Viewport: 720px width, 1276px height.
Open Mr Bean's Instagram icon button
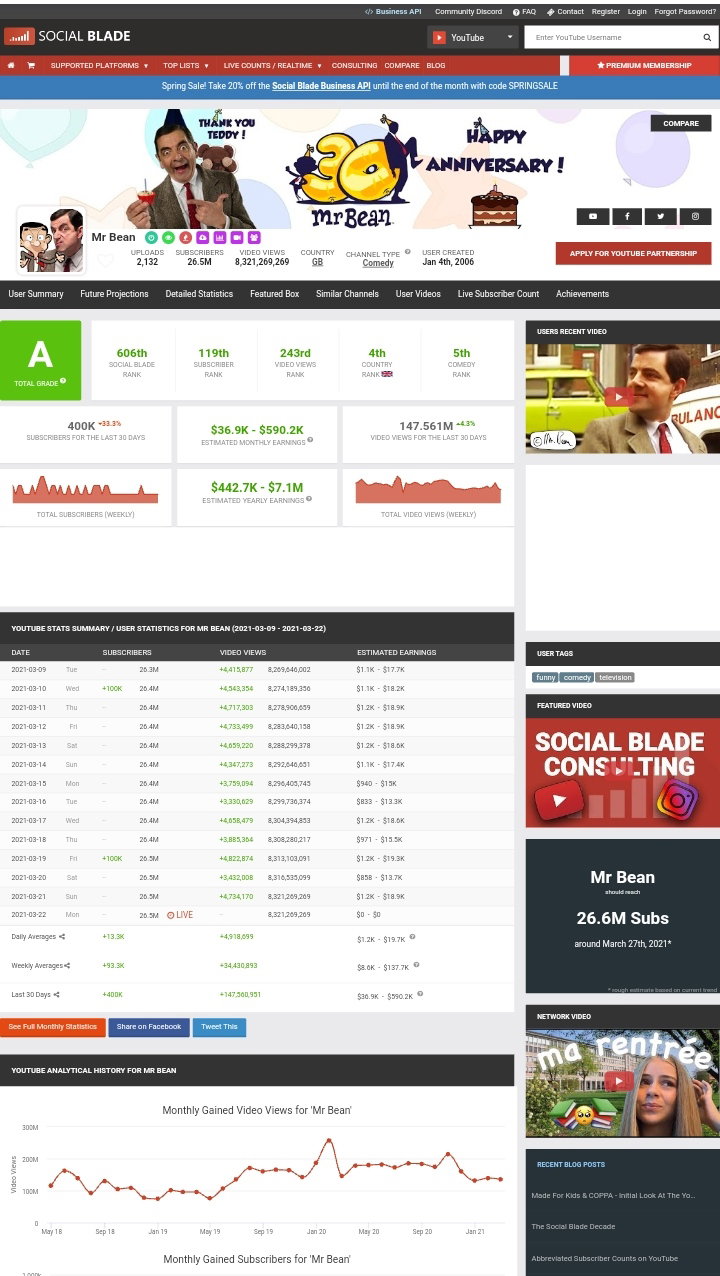(695, 216)
